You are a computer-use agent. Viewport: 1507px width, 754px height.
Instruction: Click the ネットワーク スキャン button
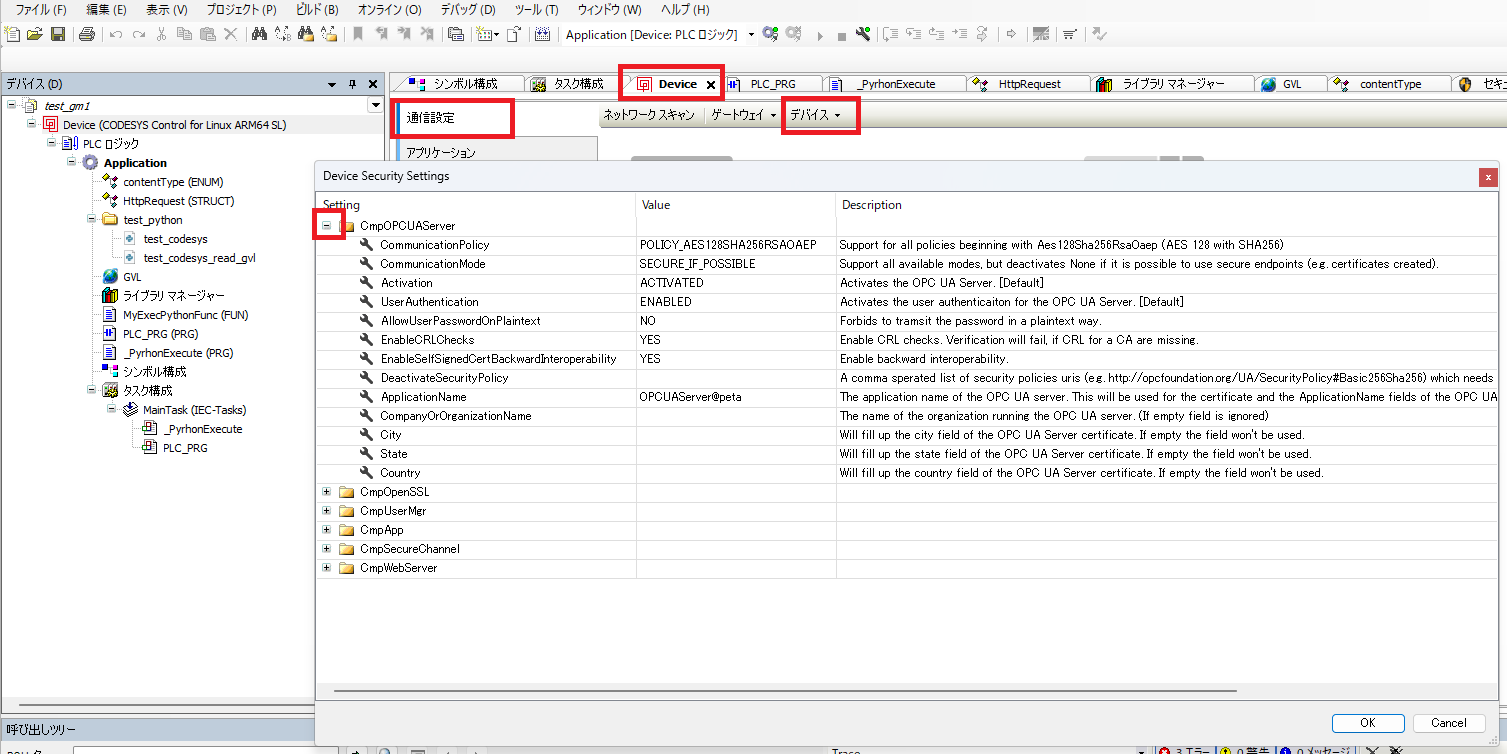tap(649, 115)
